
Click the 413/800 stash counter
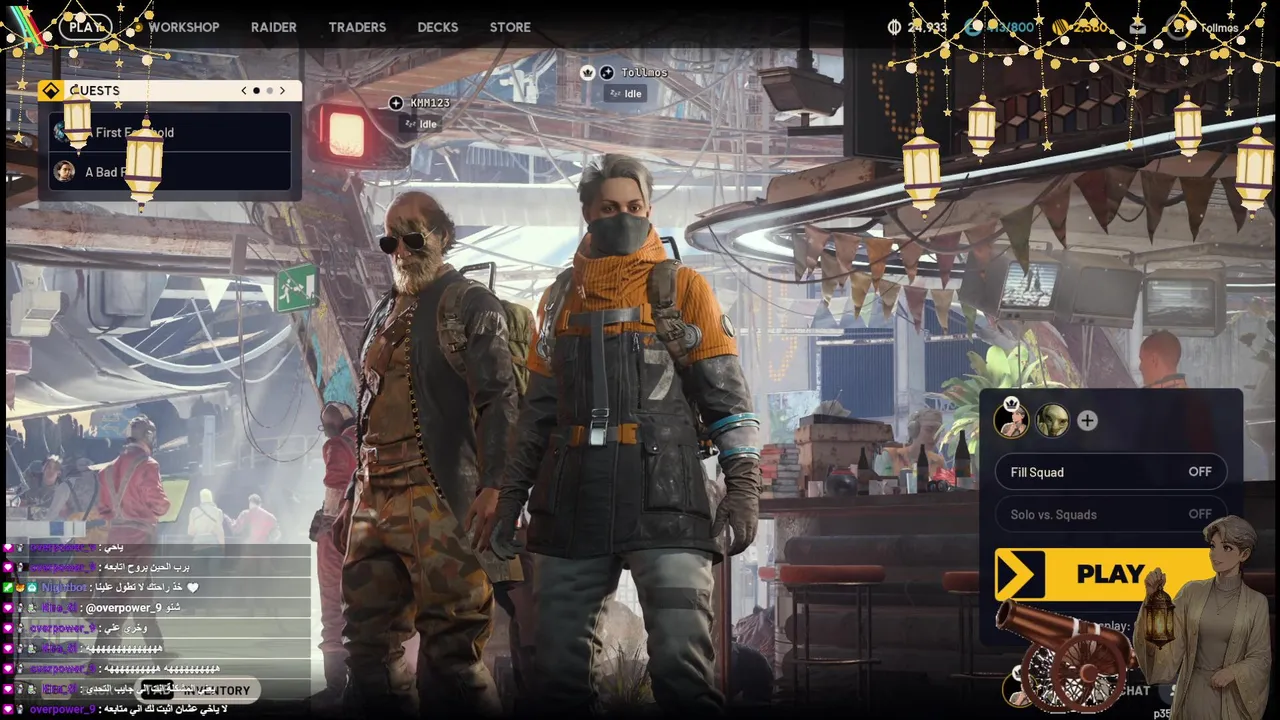1010,27
